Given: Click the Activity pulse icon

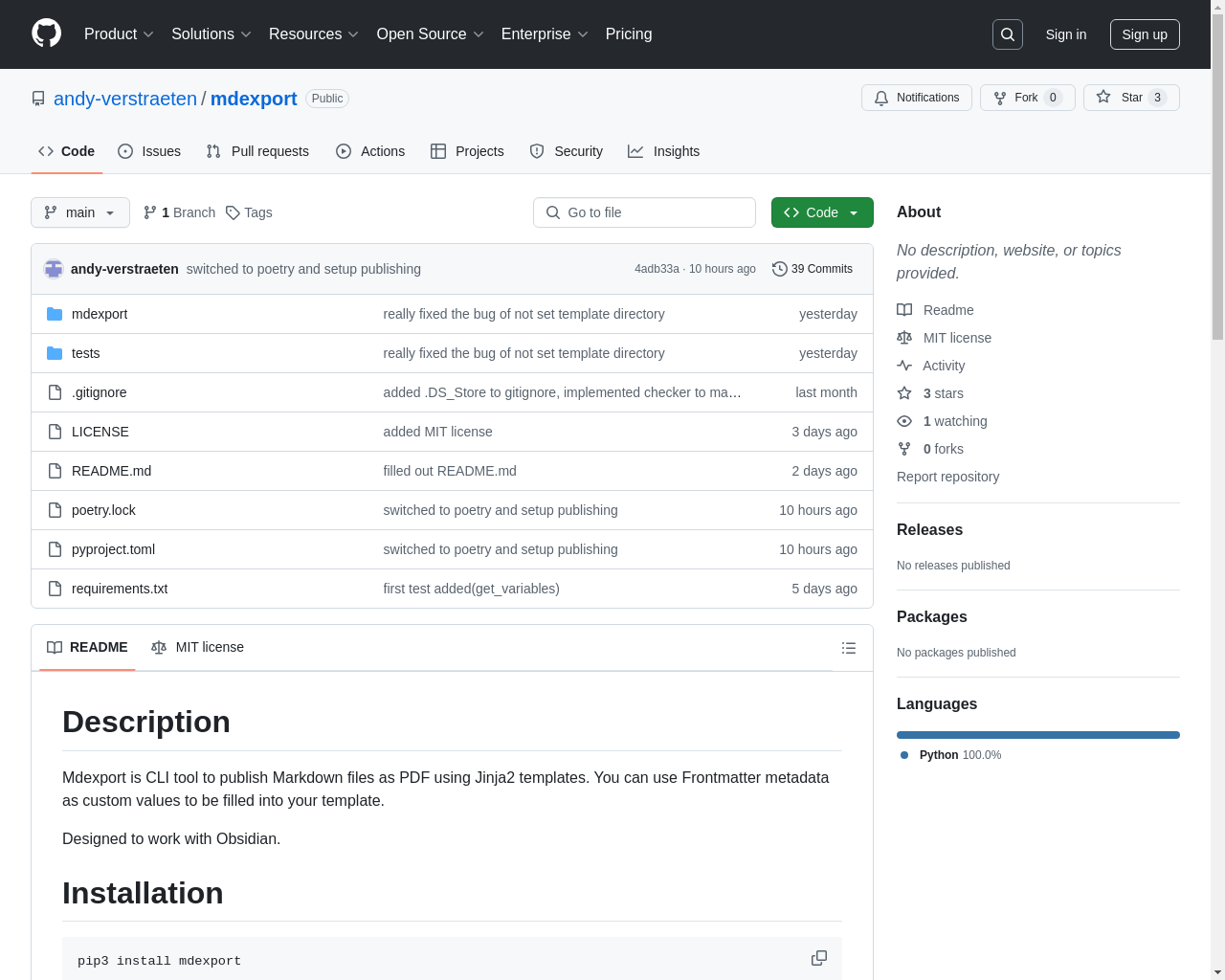Looking at the screenshot, I should tap(904, 366).
